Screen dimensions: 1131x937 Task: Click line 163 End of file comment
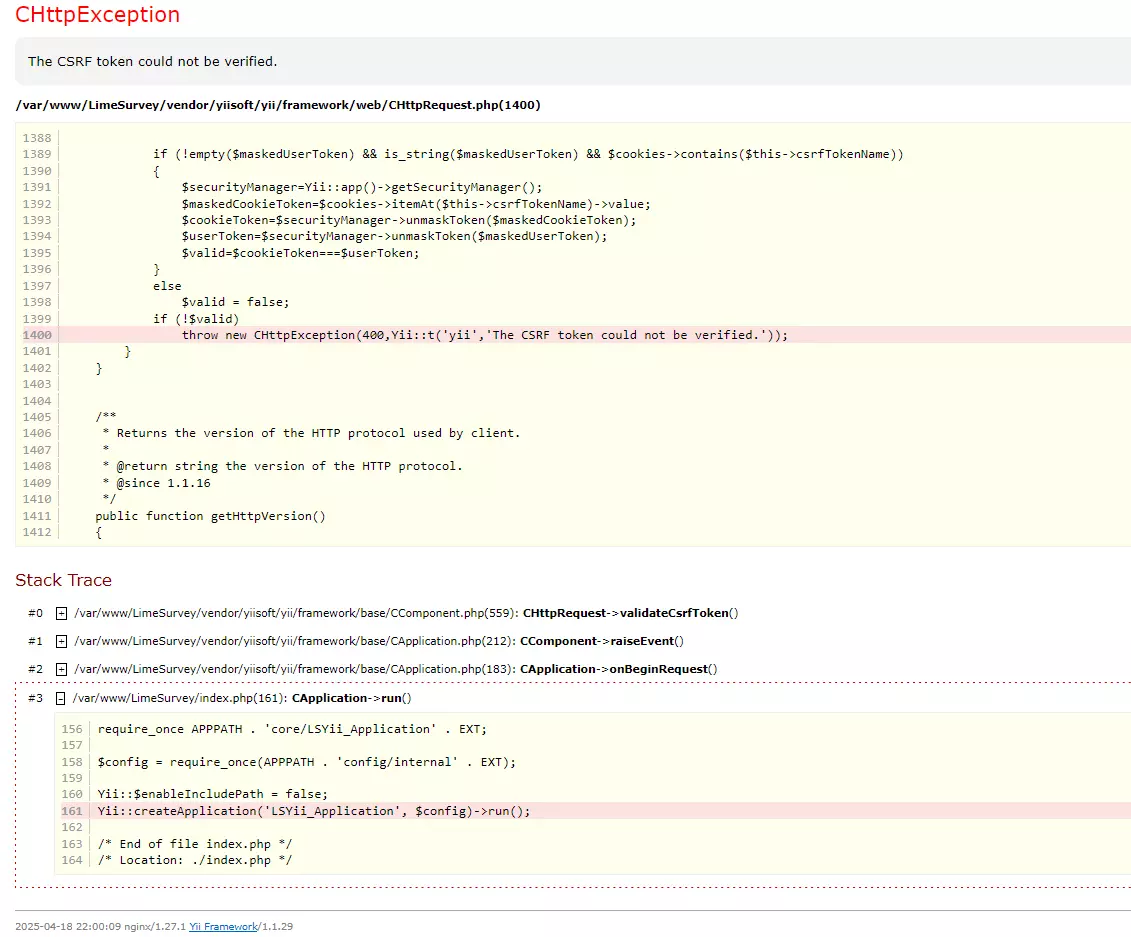point(195,845)
